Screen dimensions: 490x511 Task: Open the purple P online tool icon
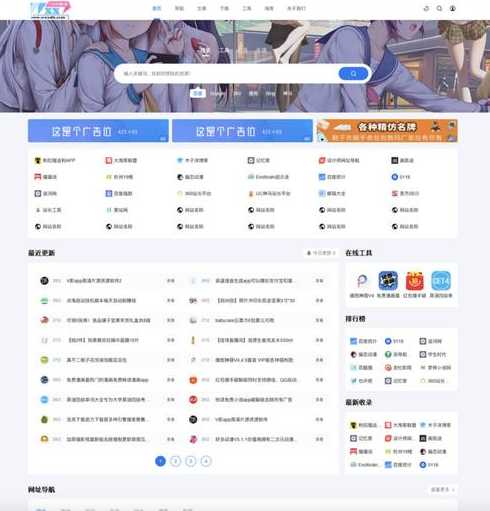click(x=362, y=281)
